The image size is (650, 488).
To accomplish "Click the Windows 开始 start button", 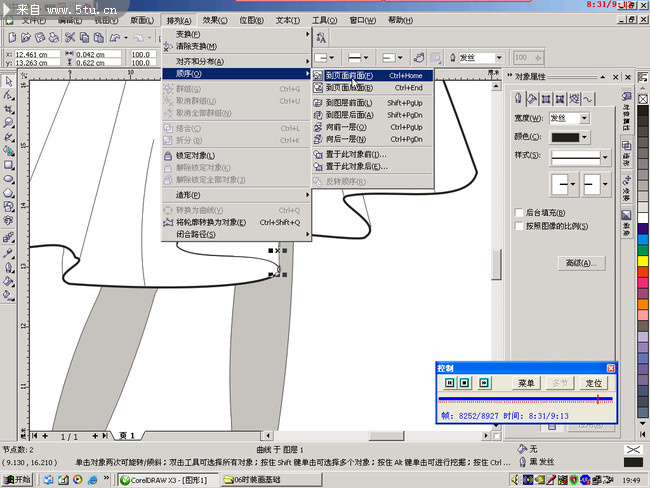I will pos(16,479).
